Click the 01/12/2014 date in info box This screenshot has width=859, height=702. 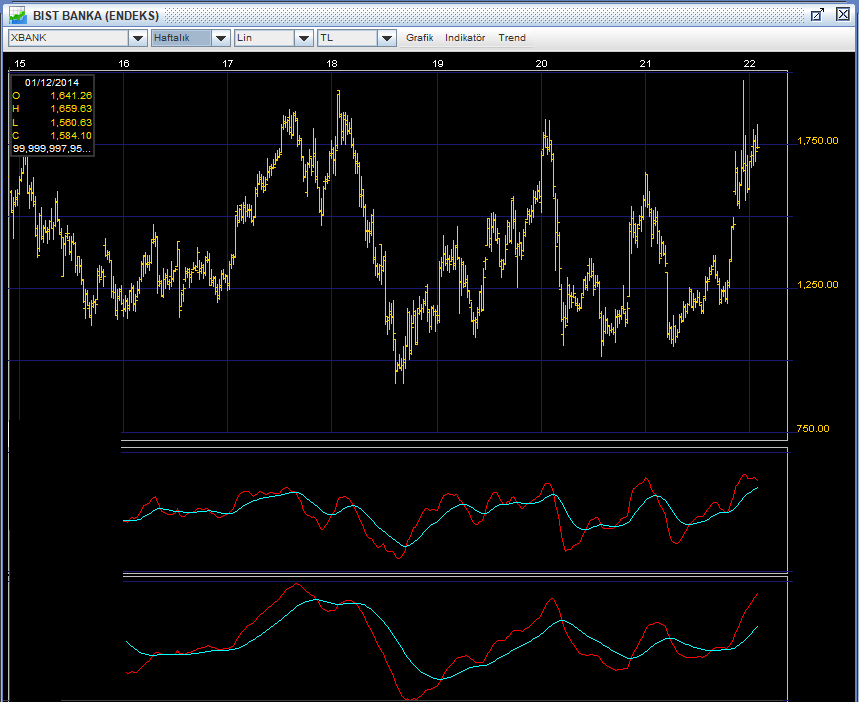(x=52, y=83)
